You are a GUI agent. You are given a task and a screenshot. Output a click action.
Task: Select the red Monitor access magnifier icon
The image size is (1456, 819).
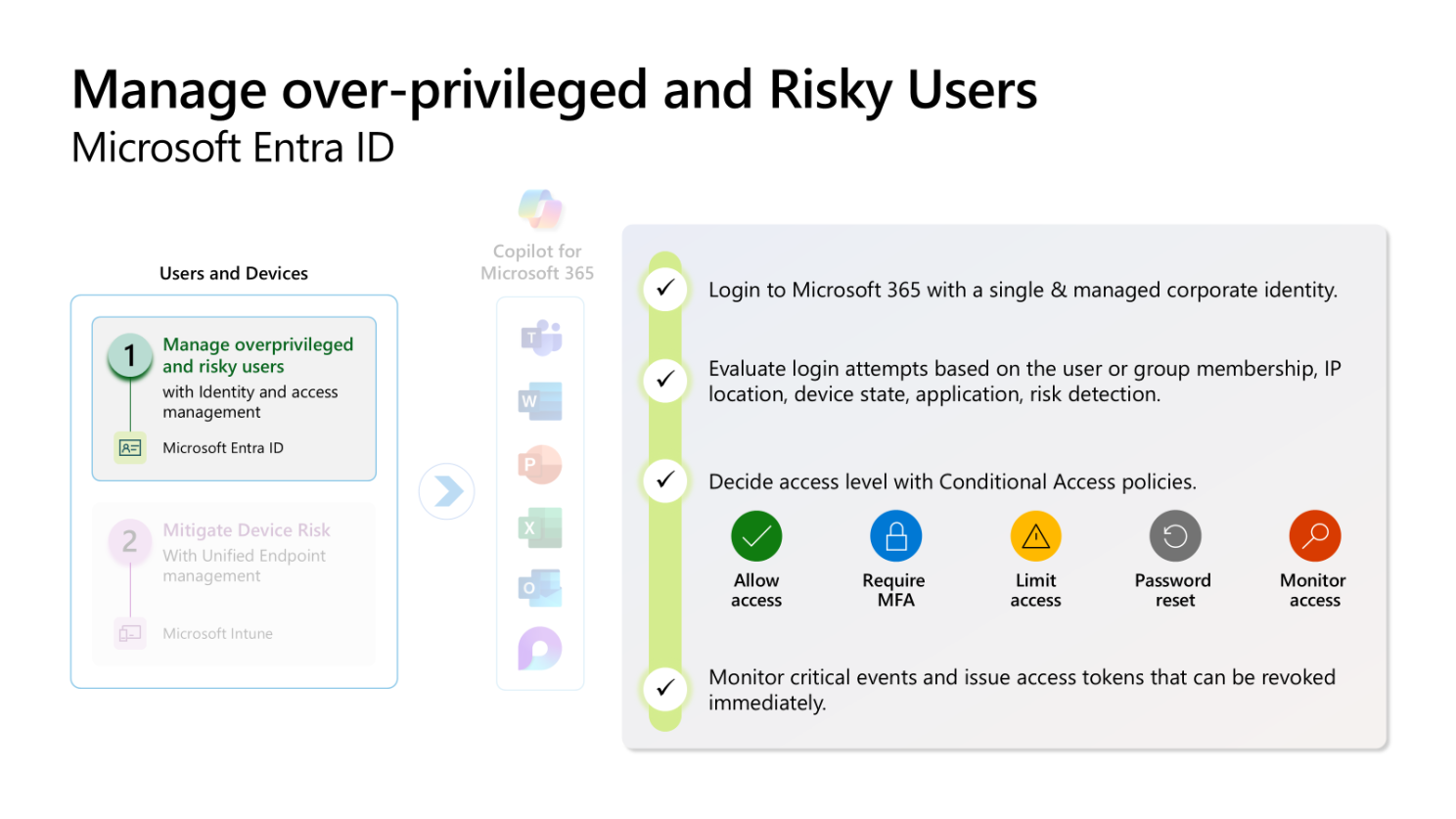[1314, 535]
